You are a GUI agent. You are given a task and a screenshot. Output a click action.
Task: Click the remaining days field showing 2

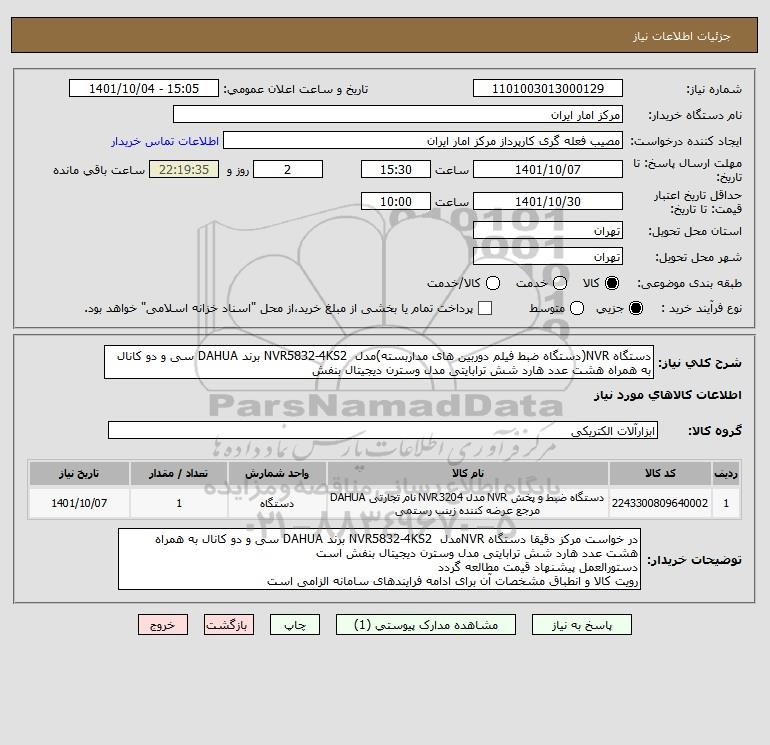coord(288,169)
